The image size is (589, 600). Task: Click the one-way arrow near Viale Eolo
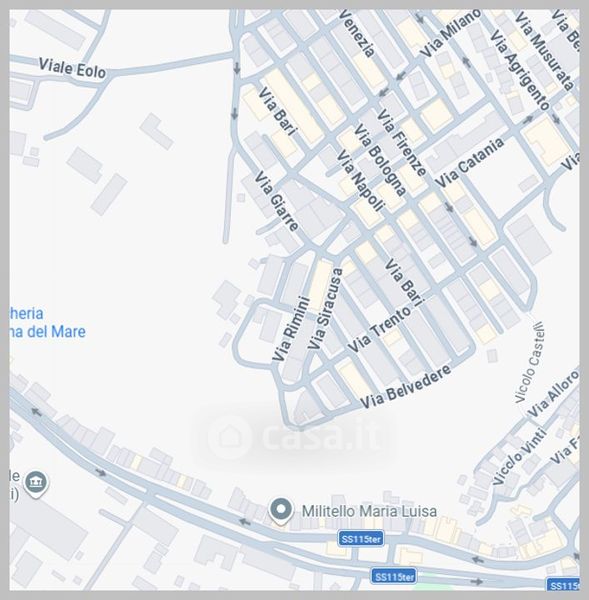tap(236, 68)
